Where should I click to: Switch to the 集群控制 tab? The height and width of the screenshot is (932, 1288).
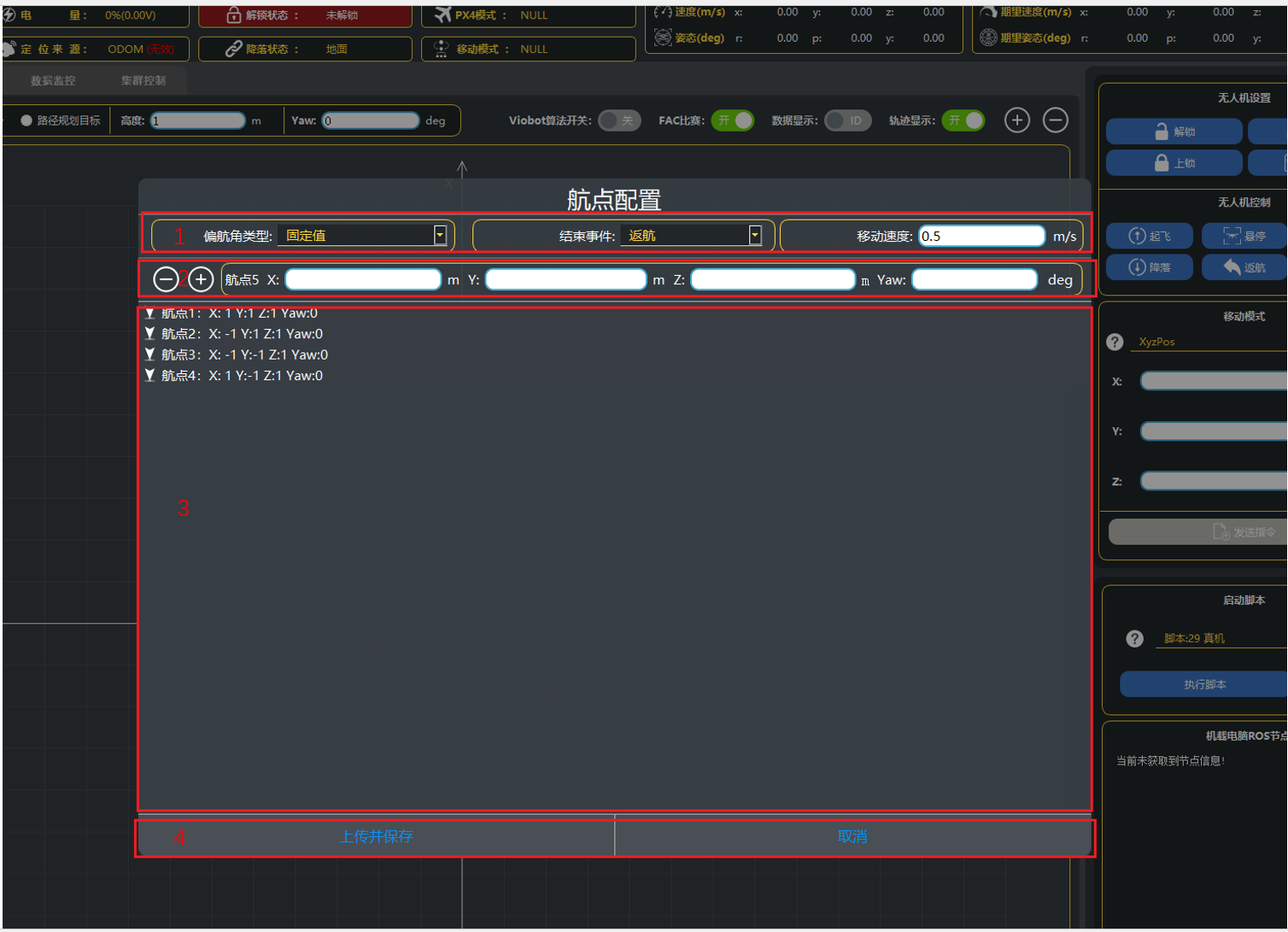pyautogui.click(x=143, y=80)
